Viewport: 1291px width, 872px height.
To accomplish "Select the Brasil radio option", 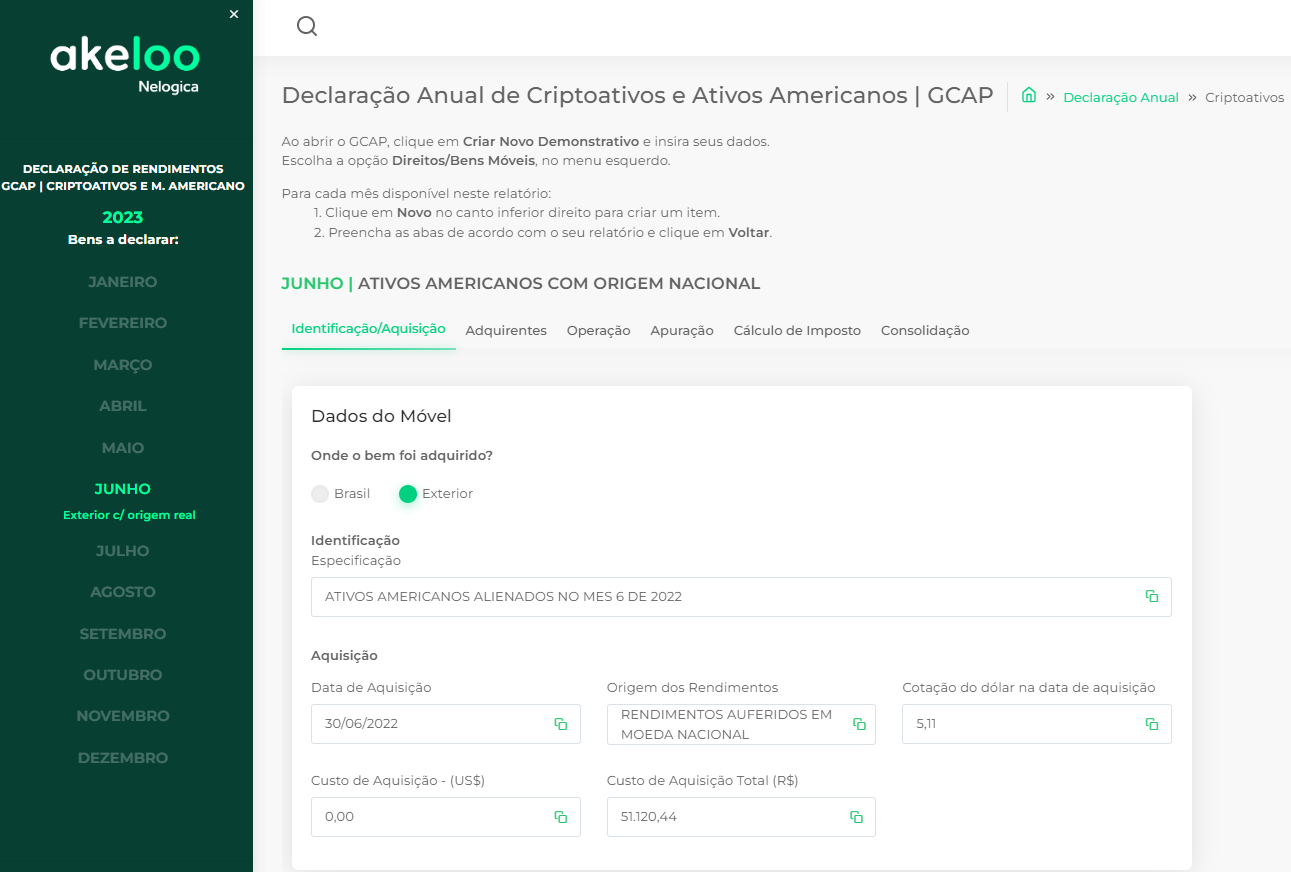I will [320, 494].
